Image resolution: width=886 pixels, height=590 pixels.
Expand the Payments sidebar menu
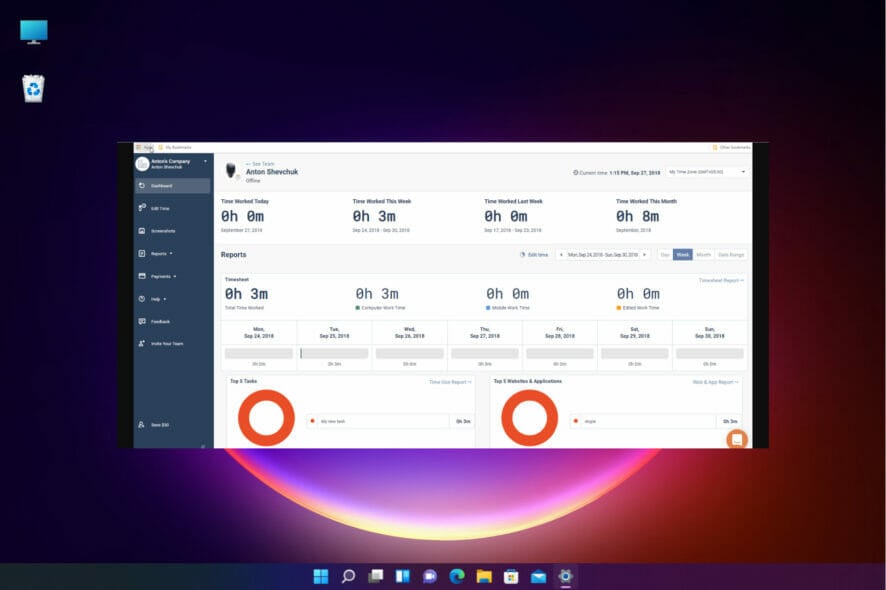164,276
